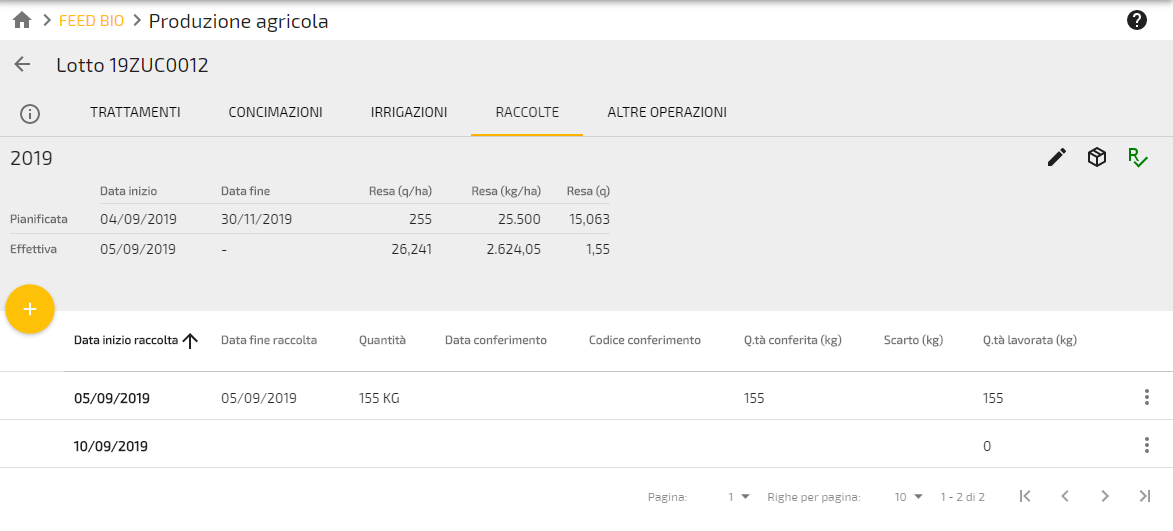This screenshot has height=531, width=1173.
Task: Open the help question mark icon
Action: (1137, 20)
